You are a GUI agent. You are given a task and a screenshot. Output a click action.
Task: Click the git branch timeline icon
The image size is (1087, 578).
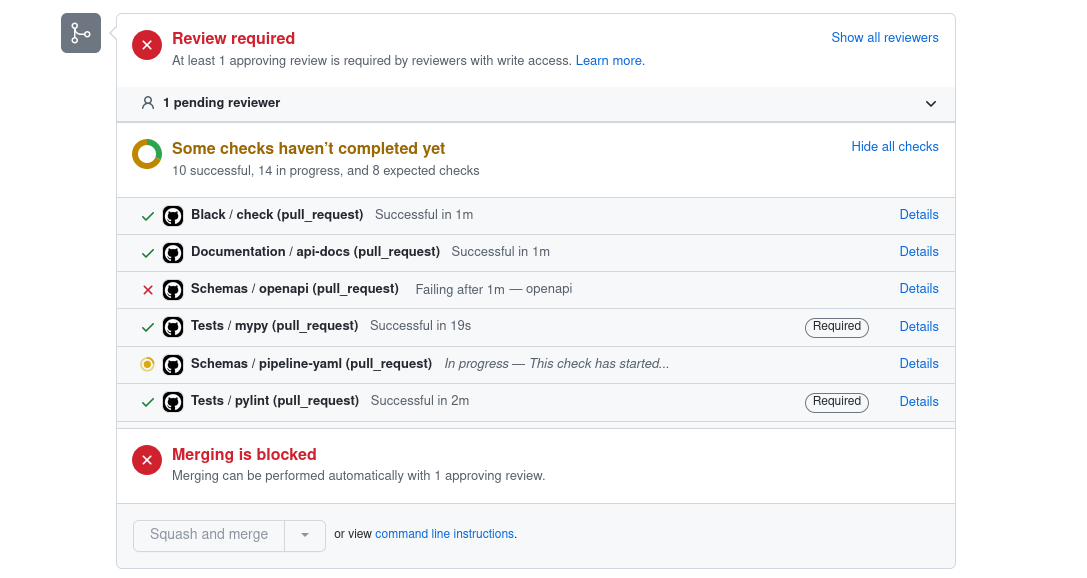(x=80, y=32)
